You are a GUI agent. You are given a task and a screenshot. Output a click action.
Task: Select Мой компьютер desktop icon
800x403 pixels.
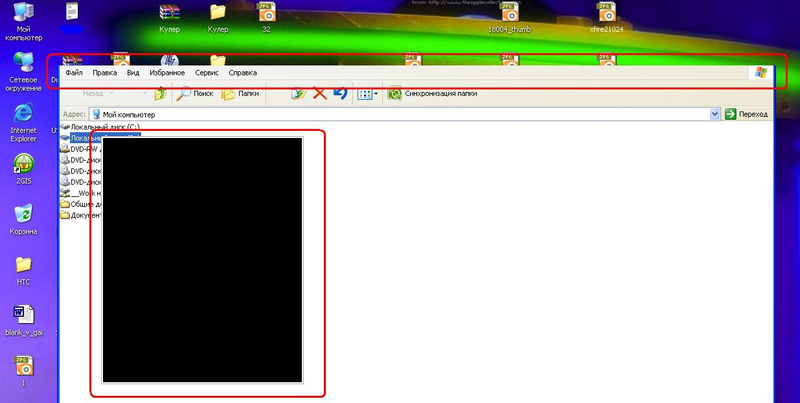point(23,21)
